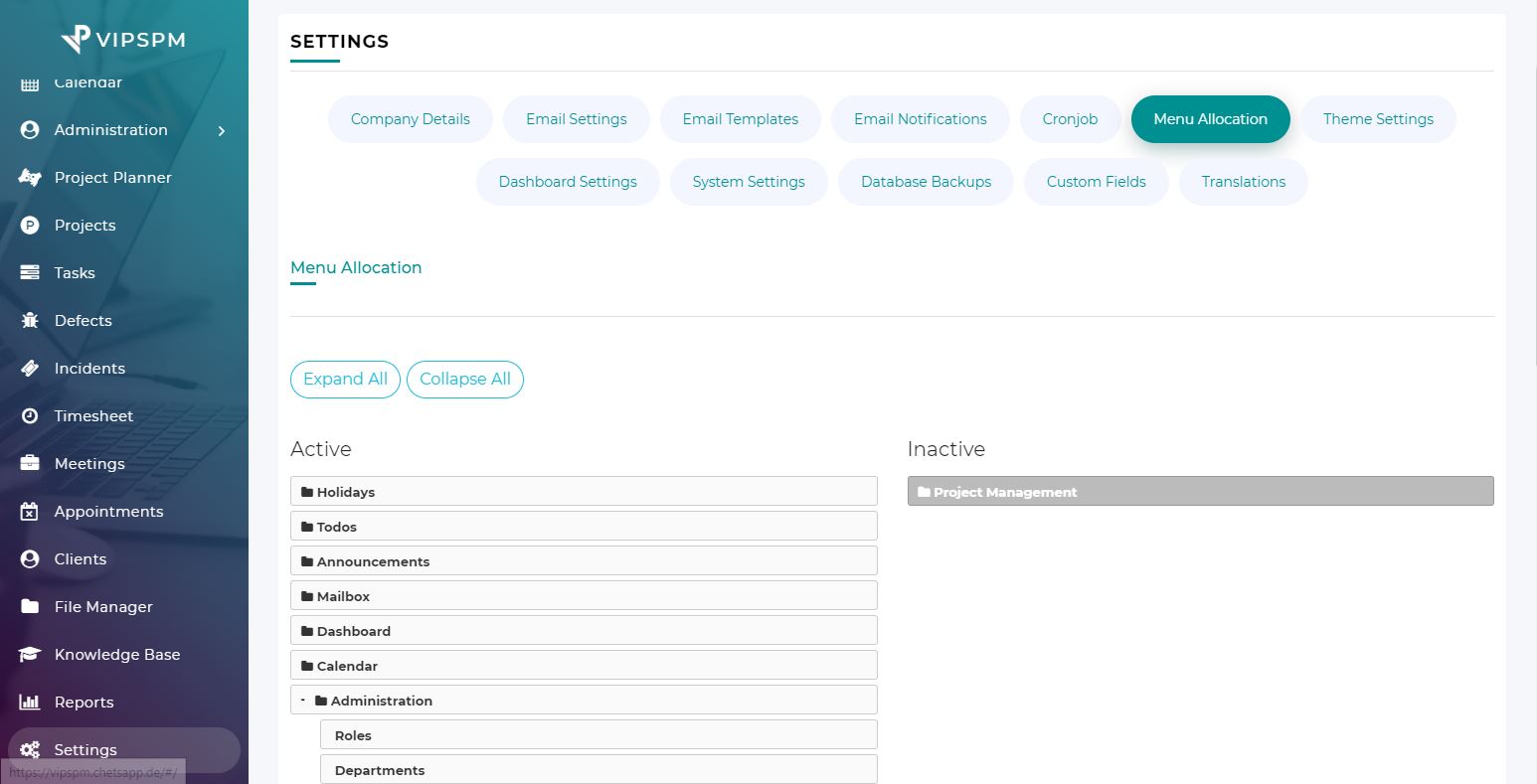Select the Roles submenu item
Image resolution: width=1537 pixels, height=784 pixels.
(598, 734)
